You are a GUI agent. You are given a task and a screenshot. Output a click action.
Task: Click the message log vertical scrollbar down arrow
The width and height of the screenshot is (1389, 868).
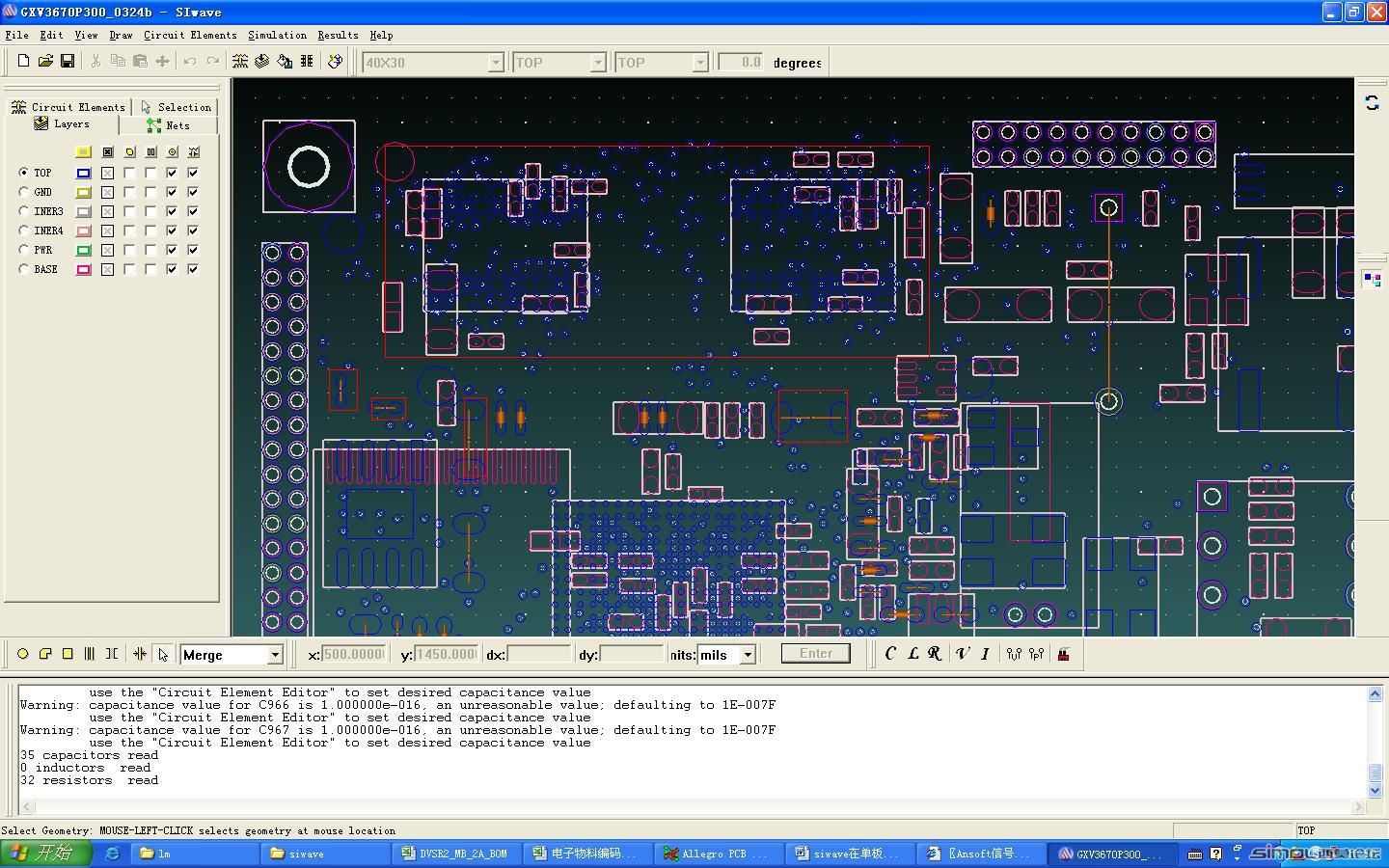(x=1374, y=789)
